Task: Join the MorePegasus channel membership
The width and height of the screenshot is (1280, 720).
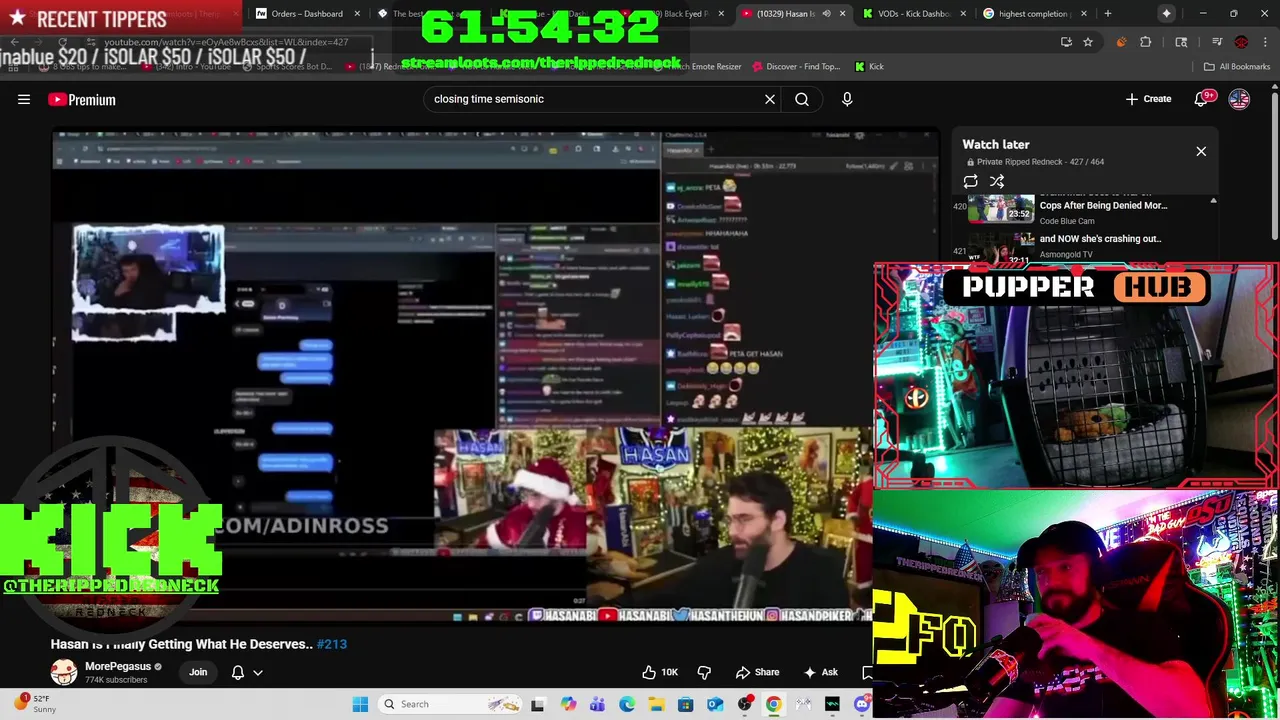Action: click(198, 672)
